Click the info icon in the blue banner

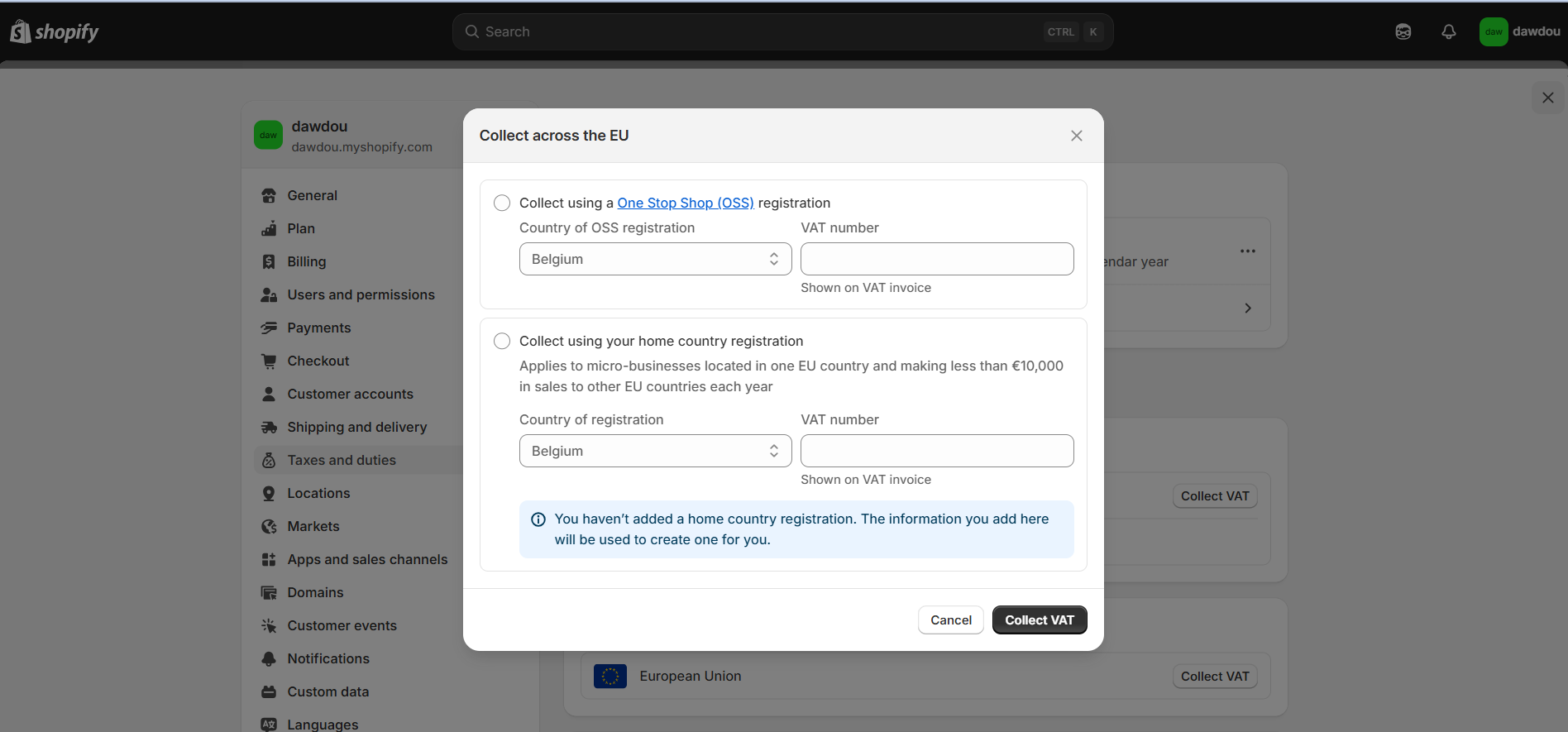[x=538, y=519]
